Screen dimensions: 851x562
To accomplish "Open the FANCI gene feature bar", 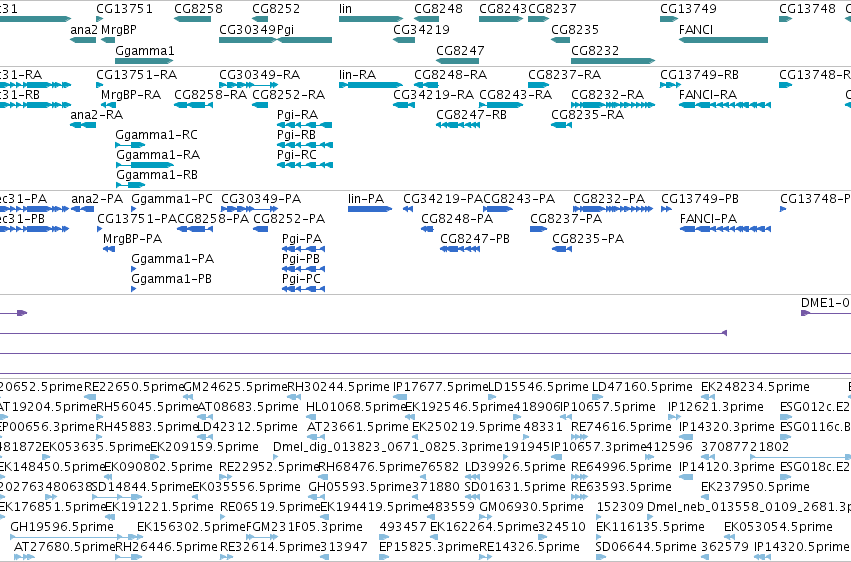I will coord(723,40).
